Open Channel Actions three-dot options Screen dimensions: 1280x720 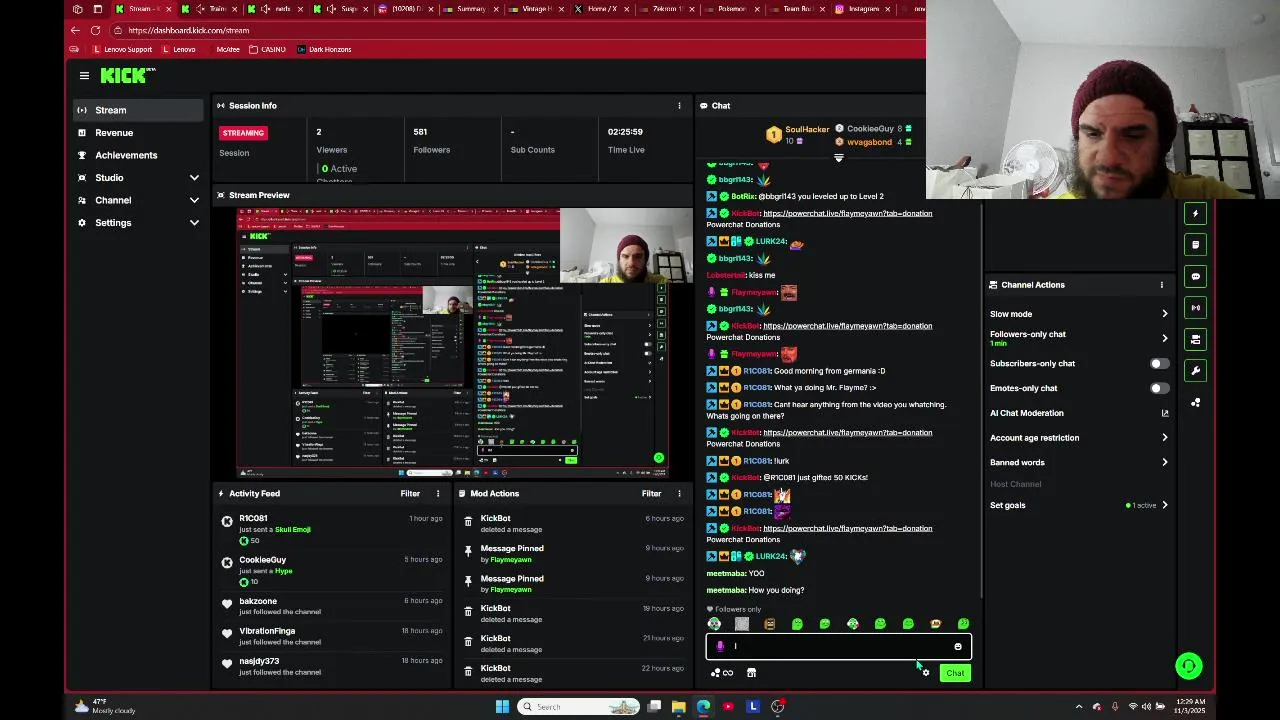(1161, 285)
